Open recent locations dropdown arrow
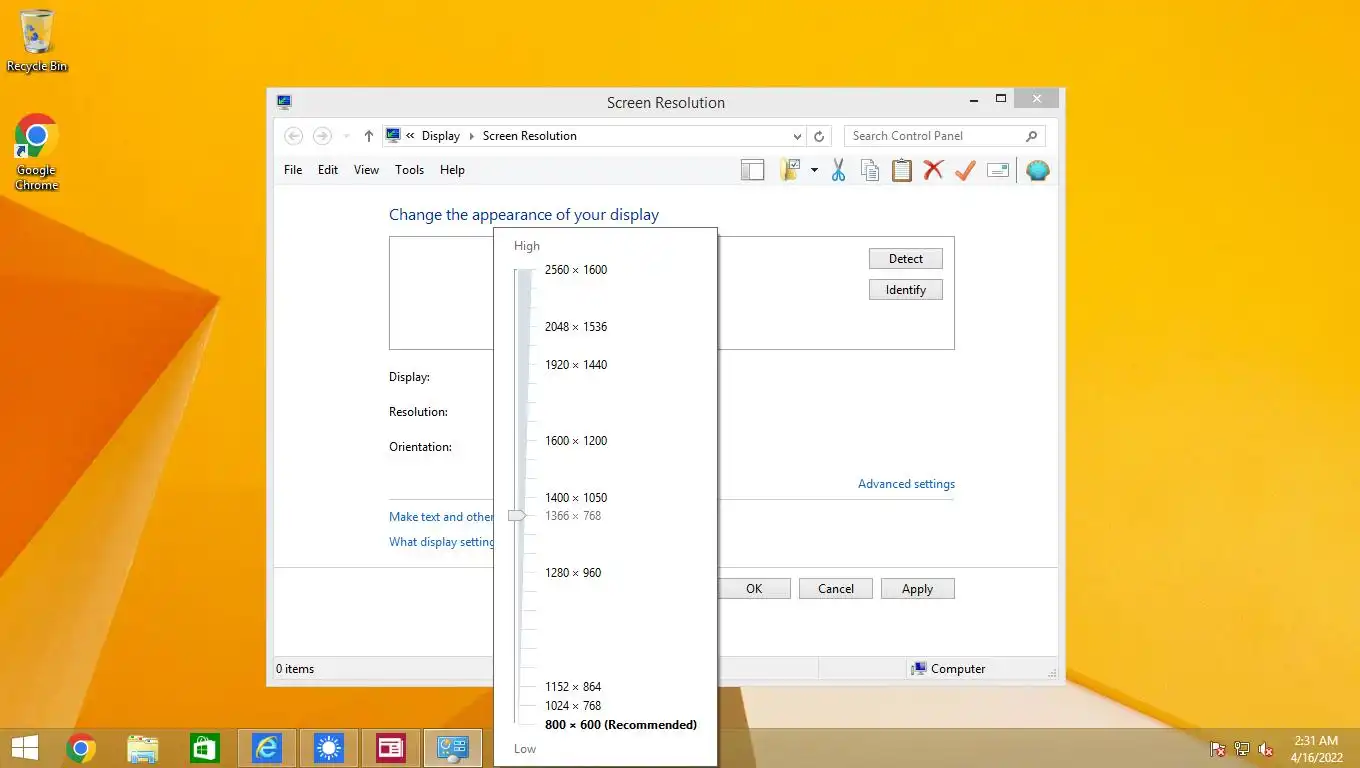This screenshot has height=768, width=1360. click(x=346, y=136)
